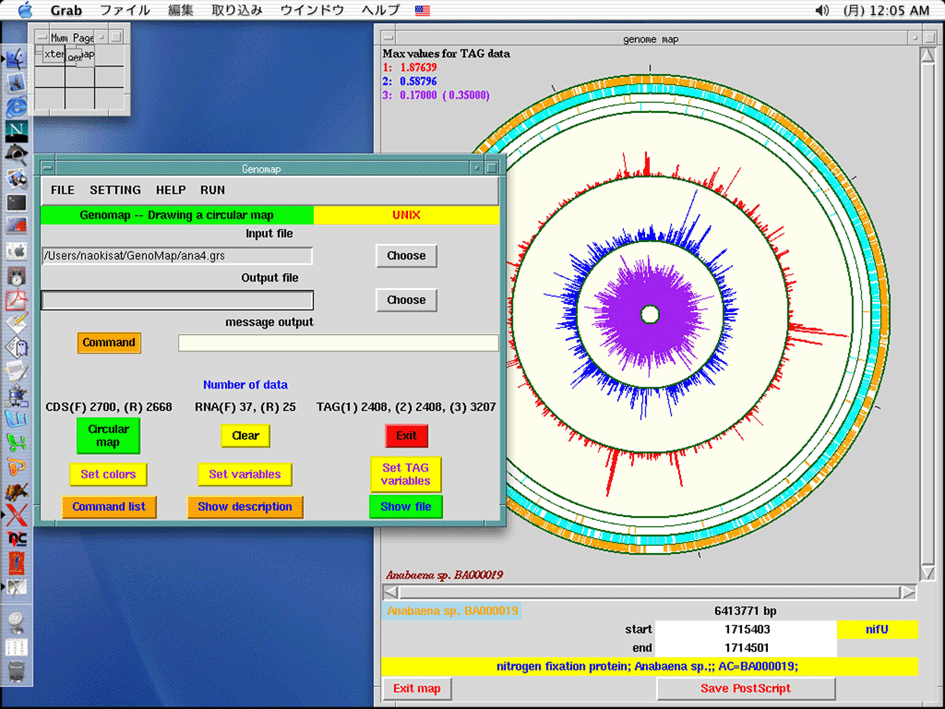Open the Terminal icon in the dock
The width and height of the screenshot is (945, 709).
point(17,203)
